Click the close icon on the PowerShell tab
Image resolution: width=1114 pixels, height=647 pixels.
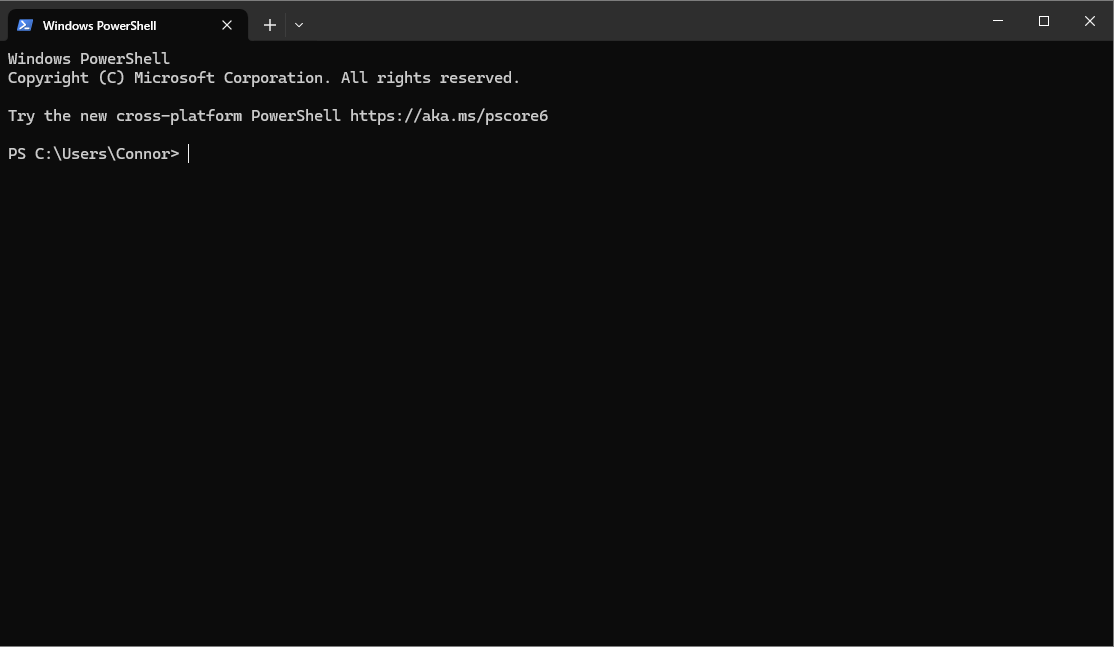227,25
